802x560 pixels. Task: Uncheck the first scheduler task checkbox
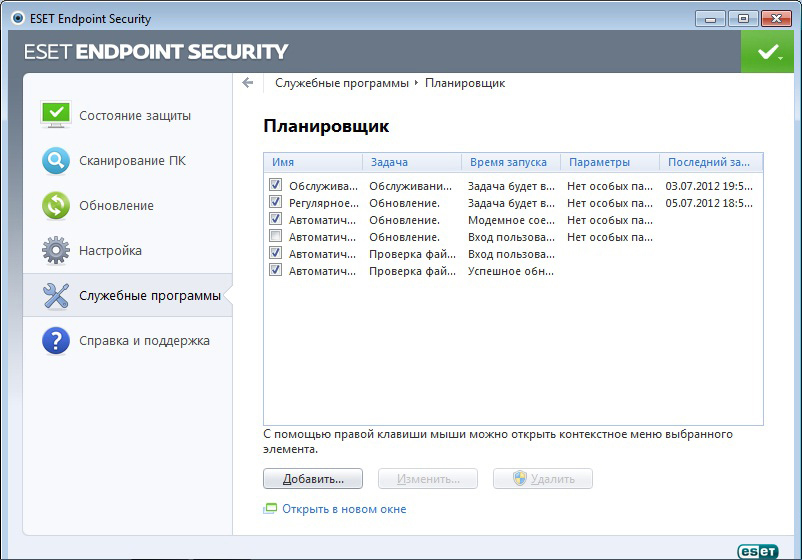tap(275, 186)
